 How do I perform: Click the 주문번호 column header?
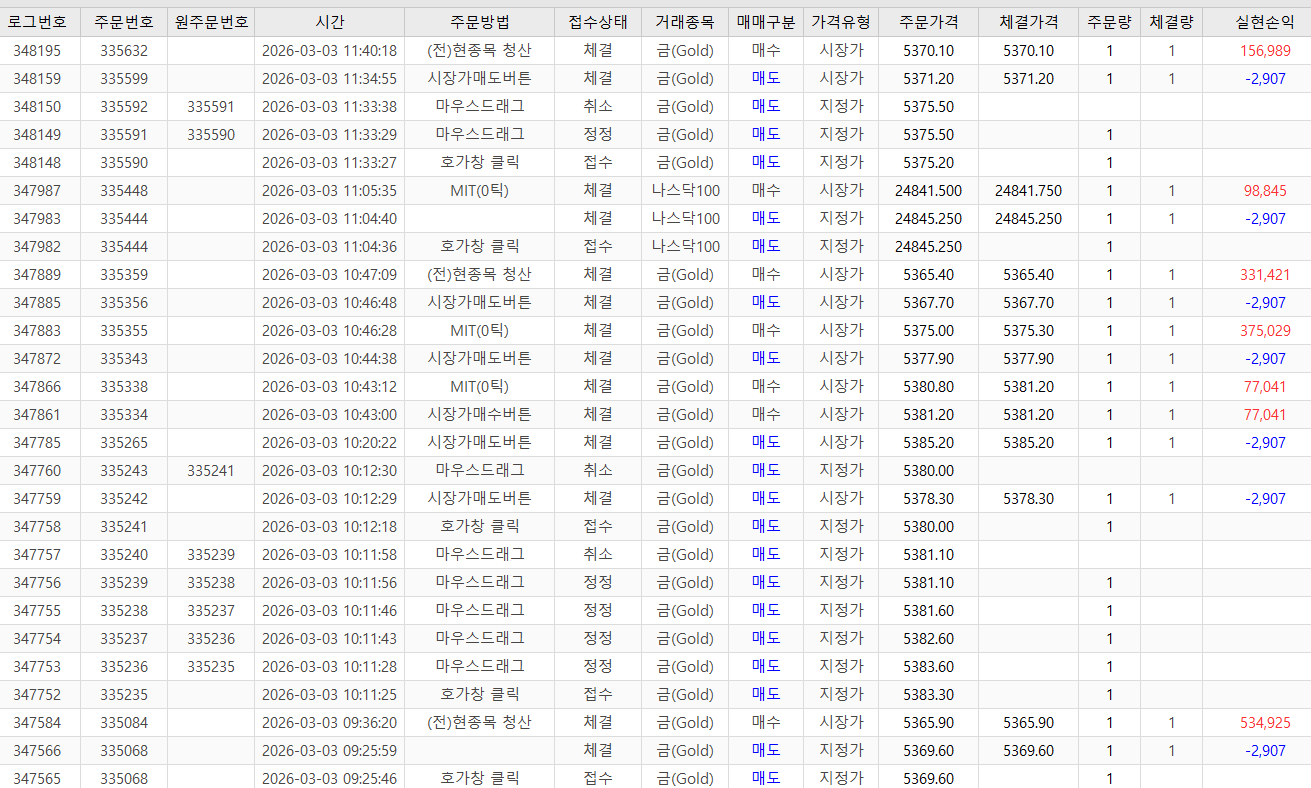124,21
